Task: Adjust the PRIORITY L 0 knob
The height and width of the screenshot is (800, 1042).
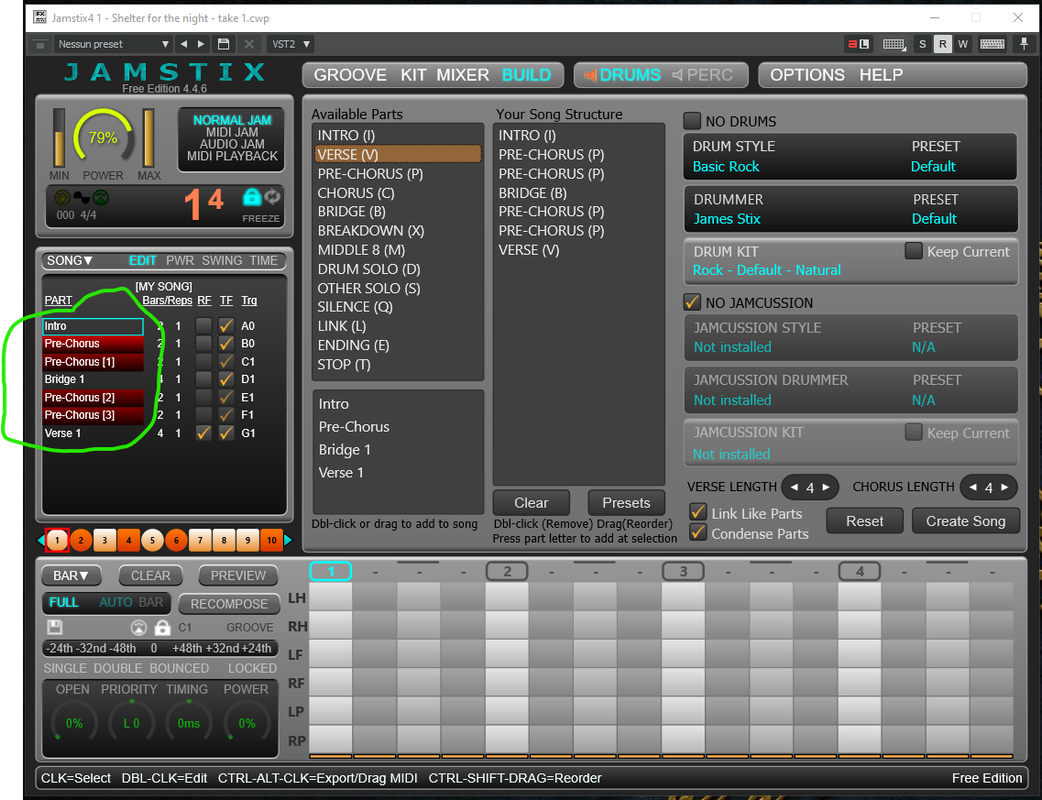Action: click(132, 722)
